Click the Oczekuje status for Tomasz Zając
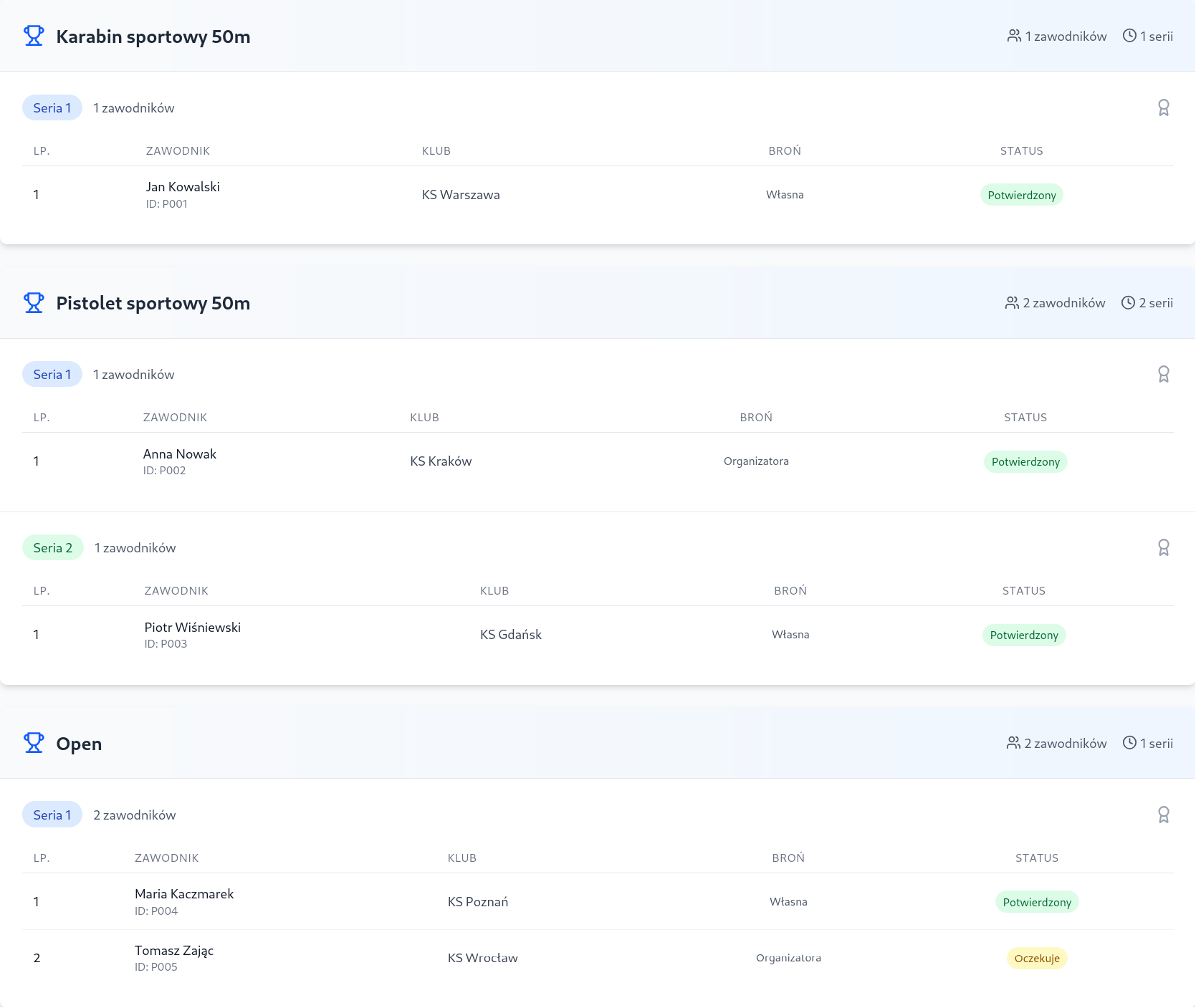 pyautogui.click(x=1036, y=959)
